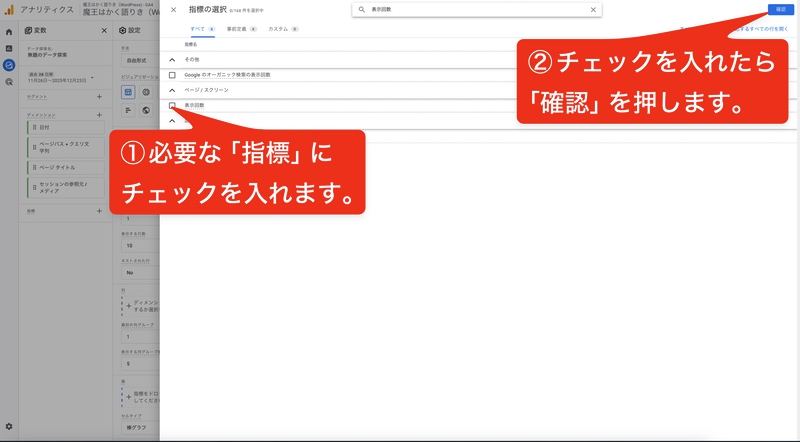Click the search magnifier icon
The image size is (800, 442).
point(362,10)
